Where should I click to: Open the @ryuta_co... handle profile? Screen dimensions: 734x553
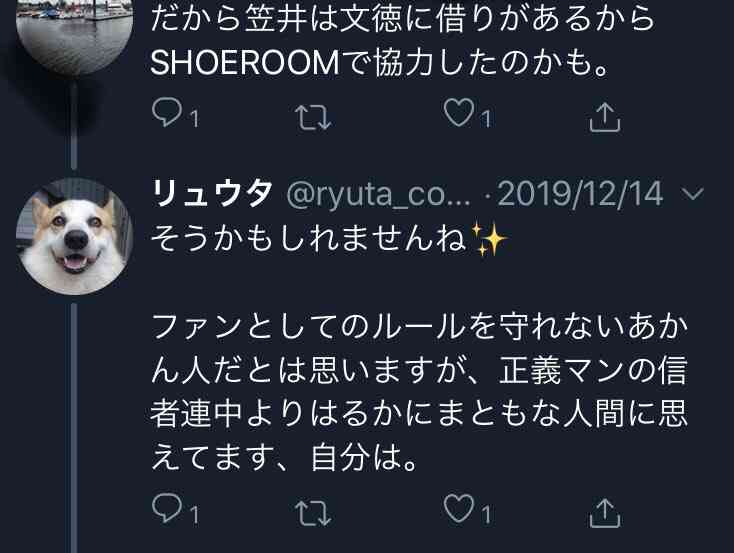click(x=378, y=194)
